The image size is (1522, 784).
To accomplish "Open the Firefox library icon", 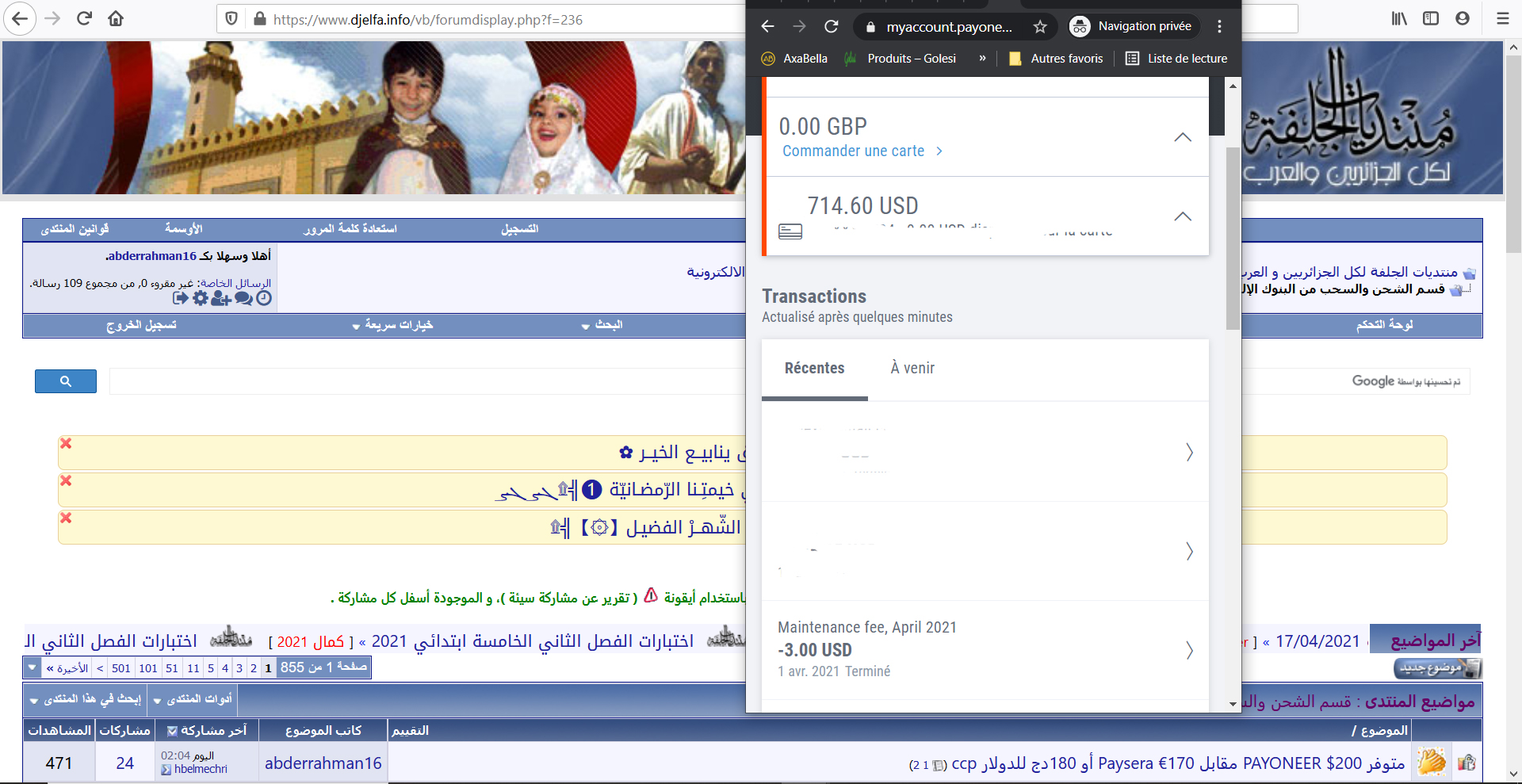I will point(1399,18).
